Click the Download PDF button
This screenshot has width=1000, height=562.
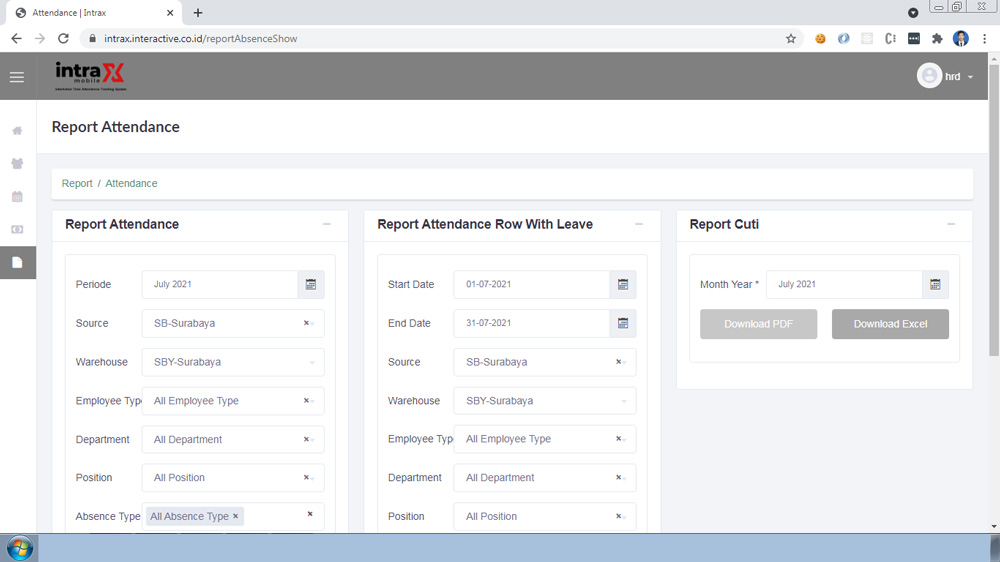758,324
